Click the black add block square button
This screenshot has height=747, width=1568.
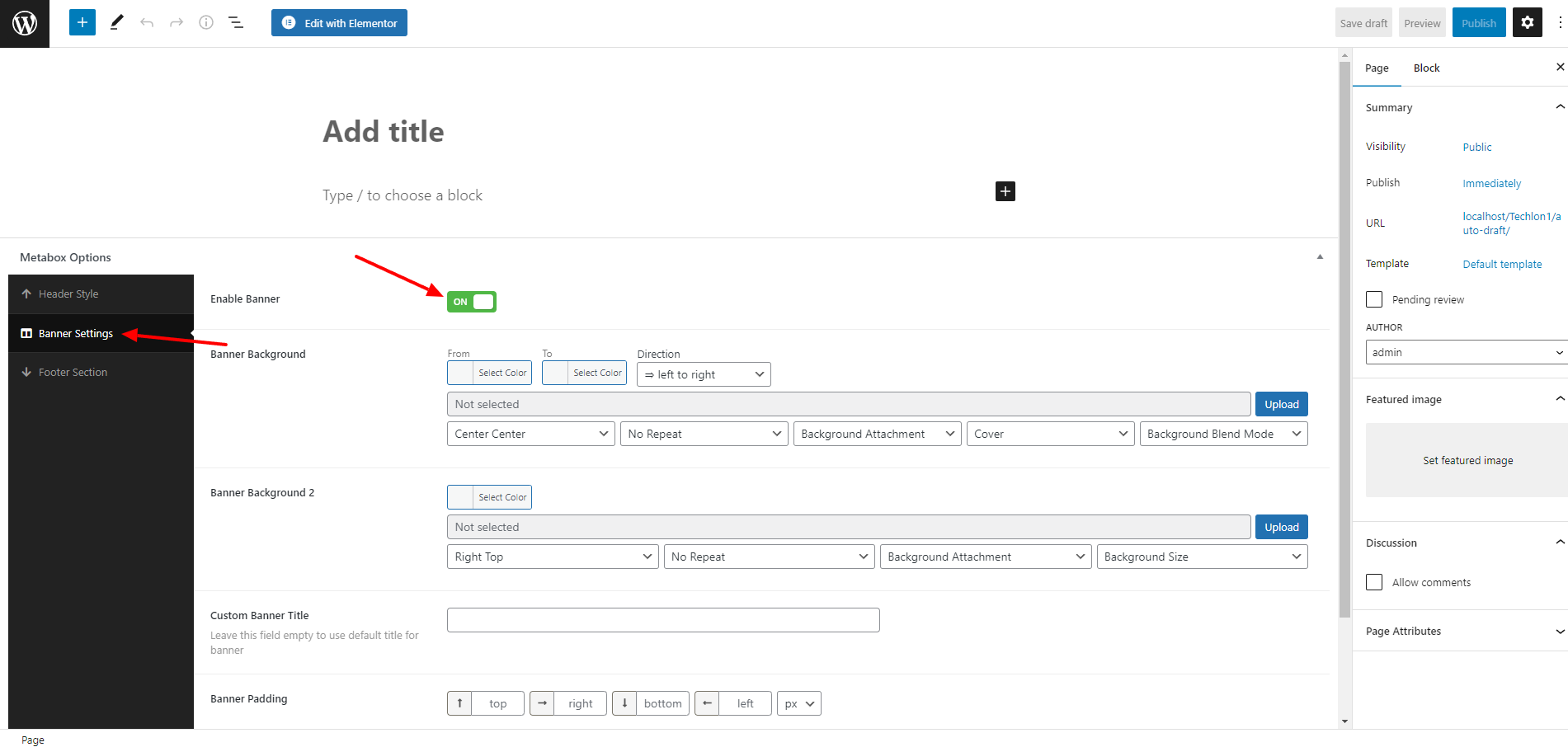click(x=1005, y=191)
